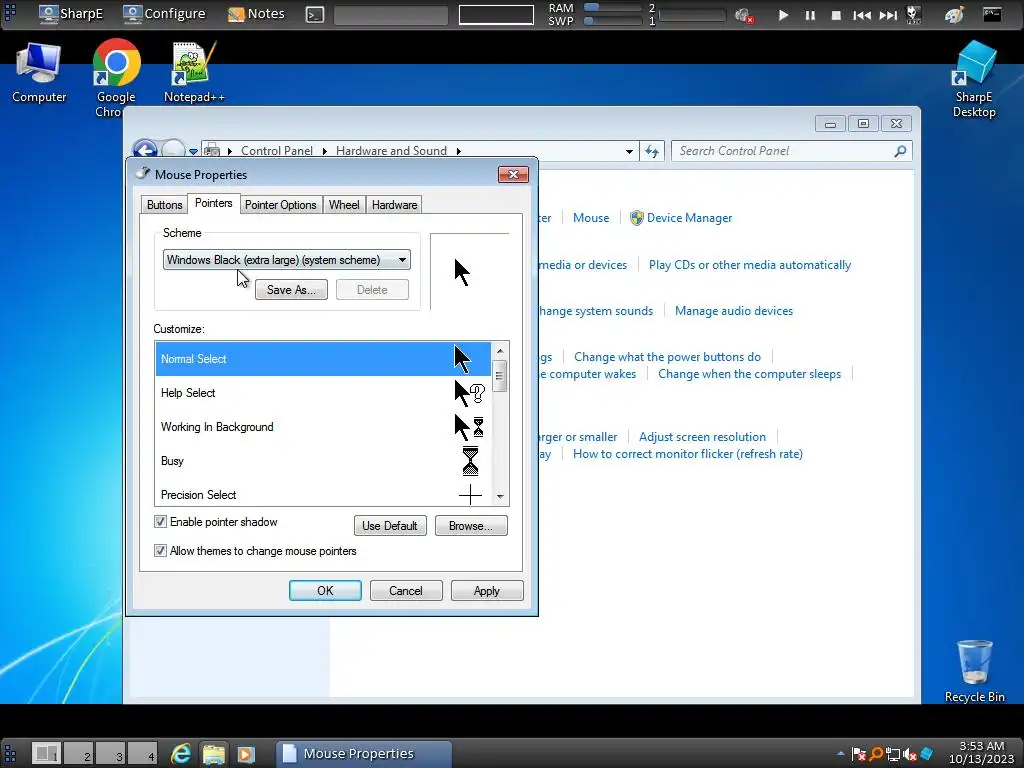
Task: Click the RAM usage bar
Action: pos(613,8)
